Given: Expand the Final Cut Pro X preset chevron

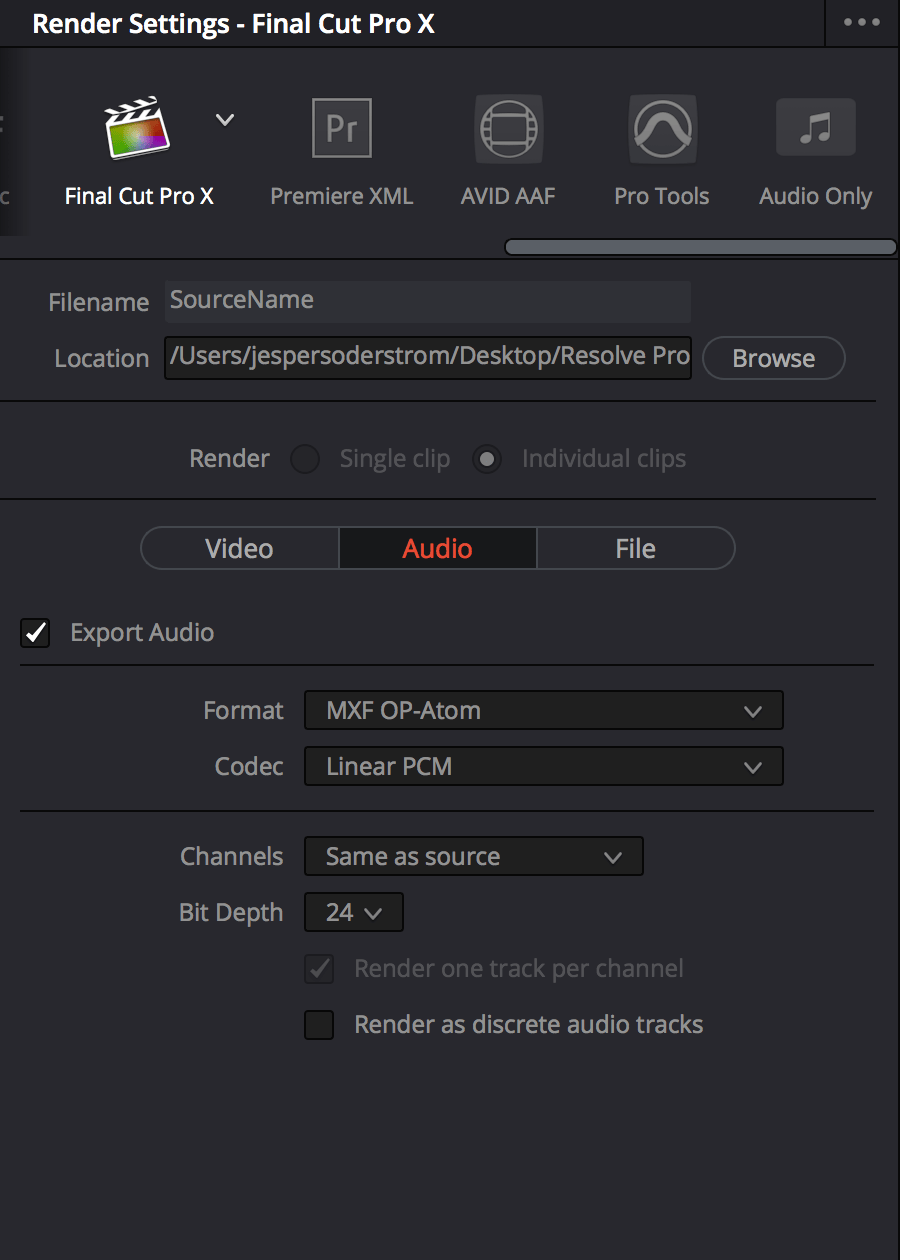Looking at the screenshot, I should click(x=225, y=120).
